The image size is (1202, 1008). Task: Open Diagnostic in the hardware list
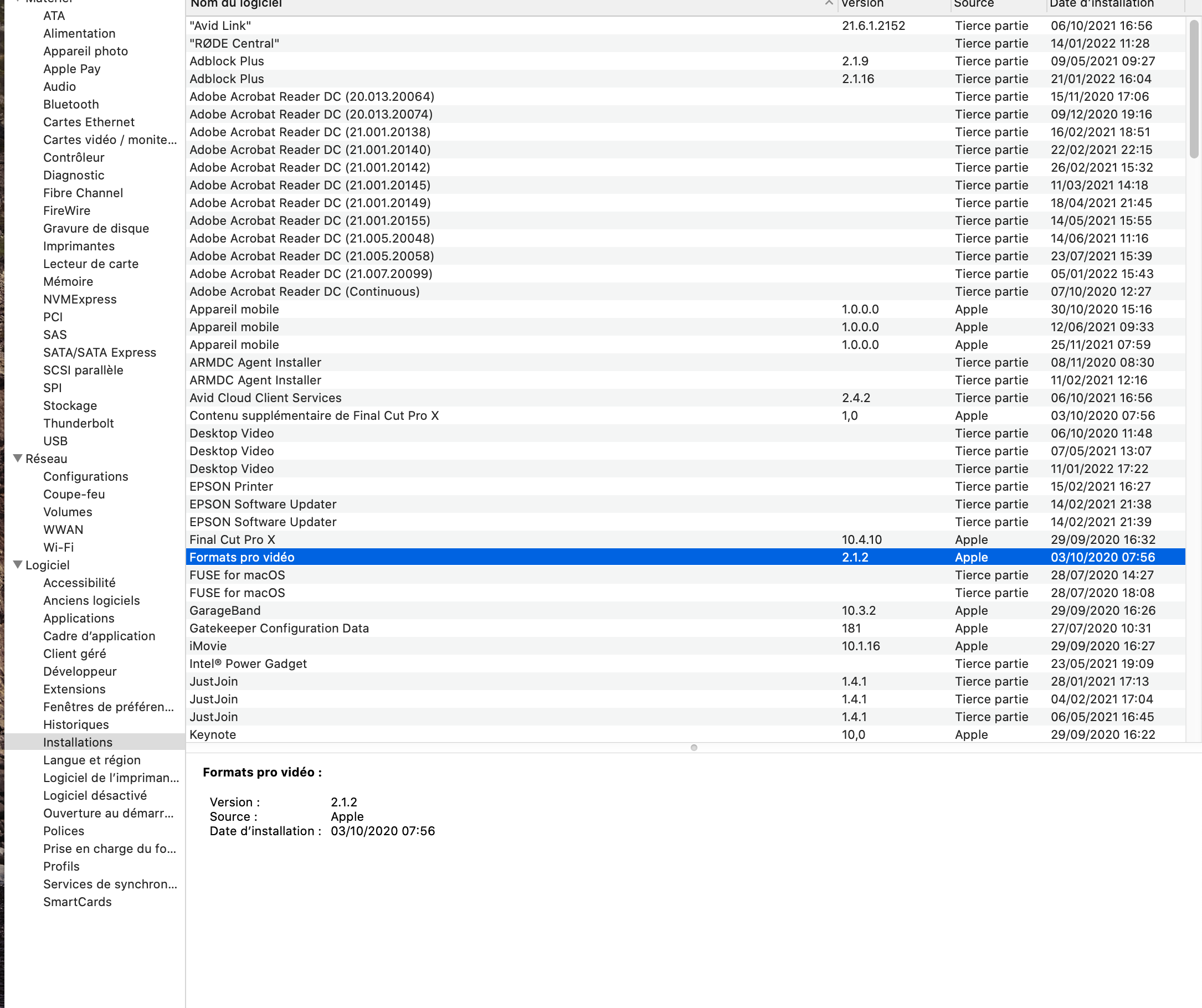tap(74, 175)
